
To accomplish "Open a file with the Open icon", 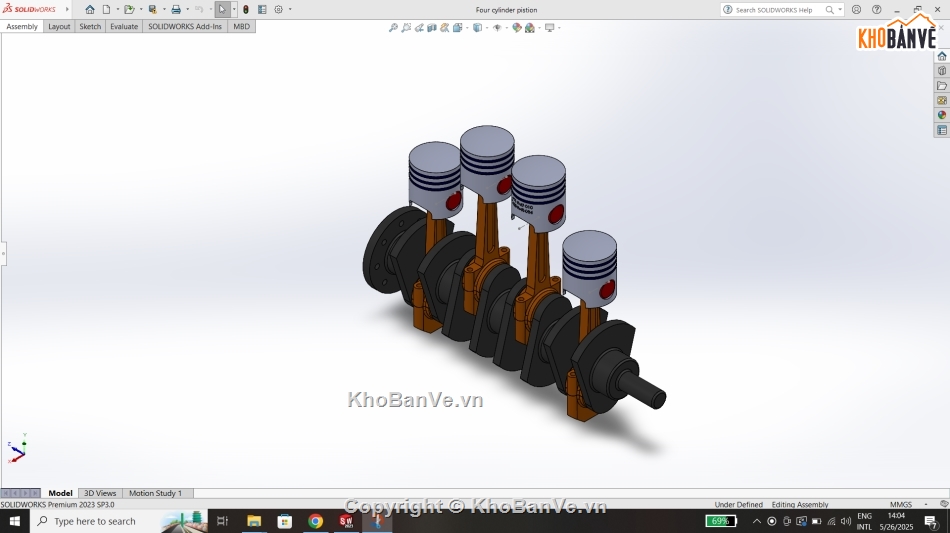I will [129, 10].
